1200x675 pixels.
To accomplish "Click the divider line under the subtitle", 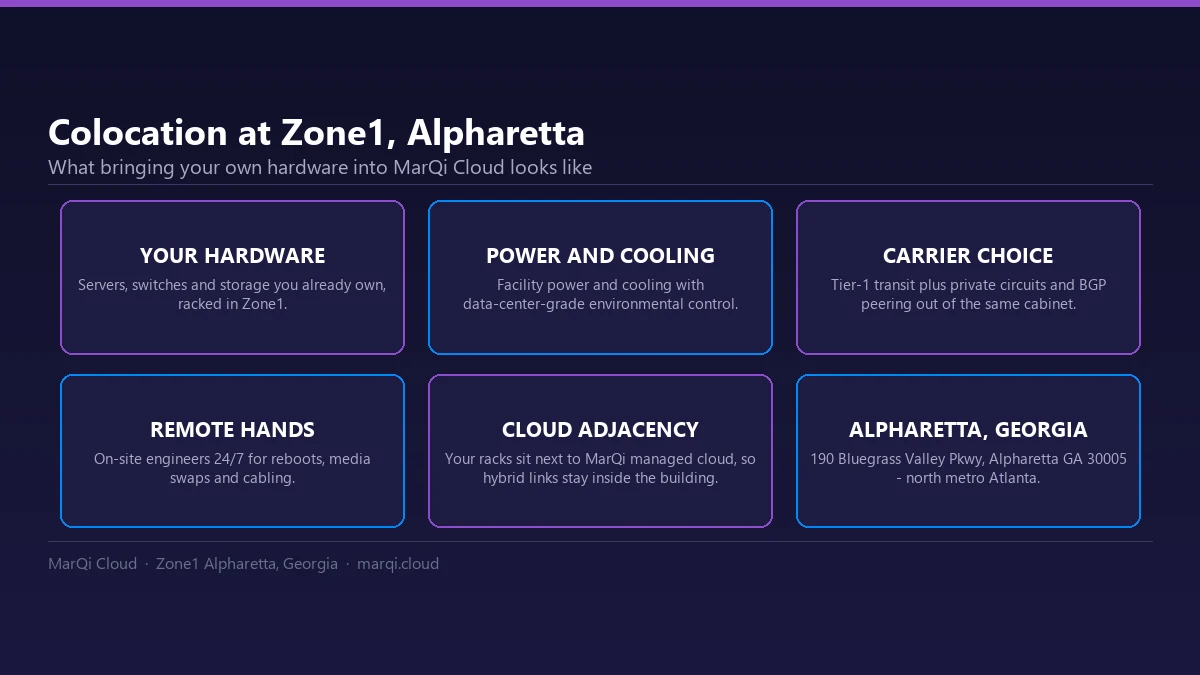I will (600, 185).
